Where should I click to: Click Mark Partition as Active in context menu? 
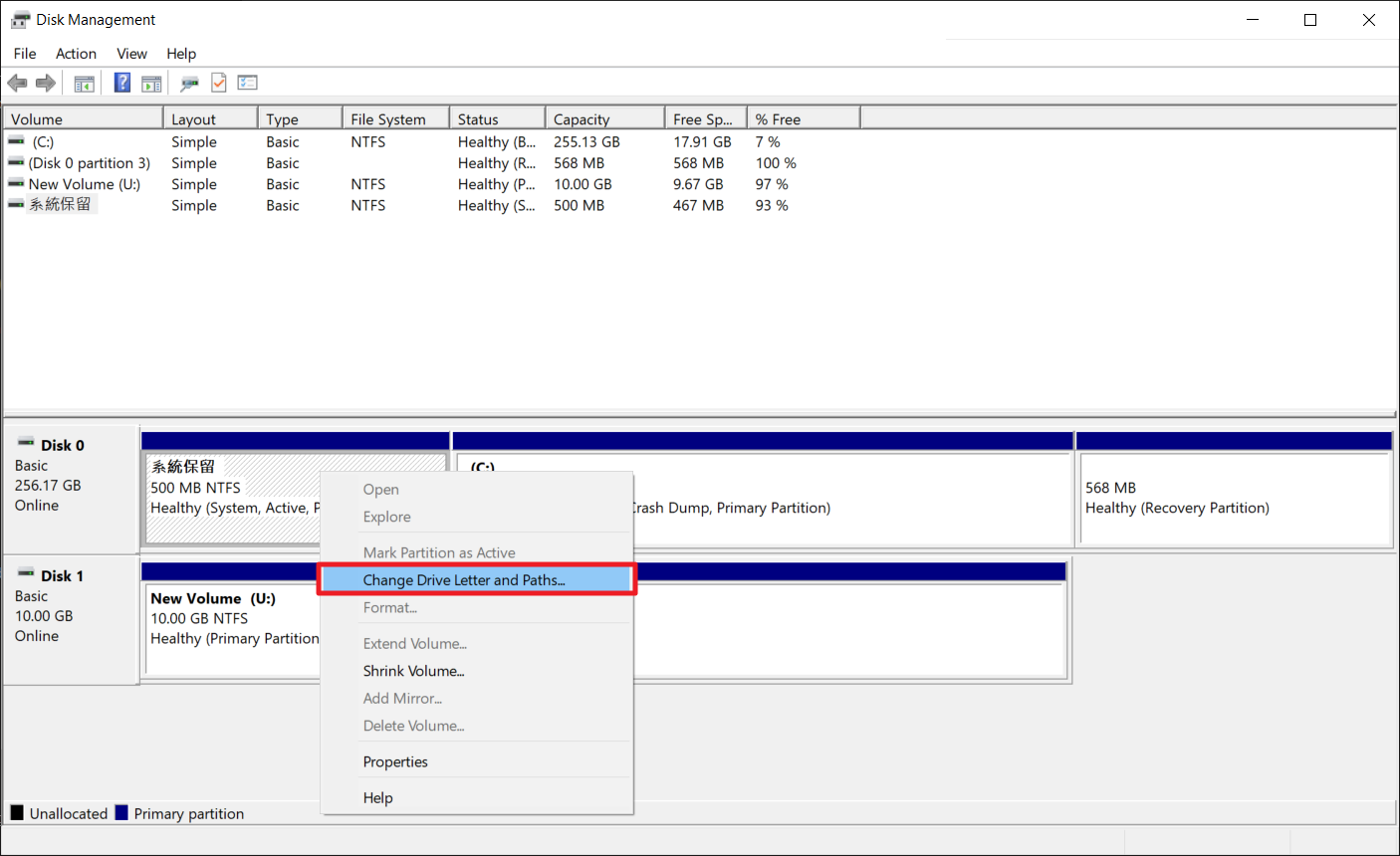pos(477,552)
